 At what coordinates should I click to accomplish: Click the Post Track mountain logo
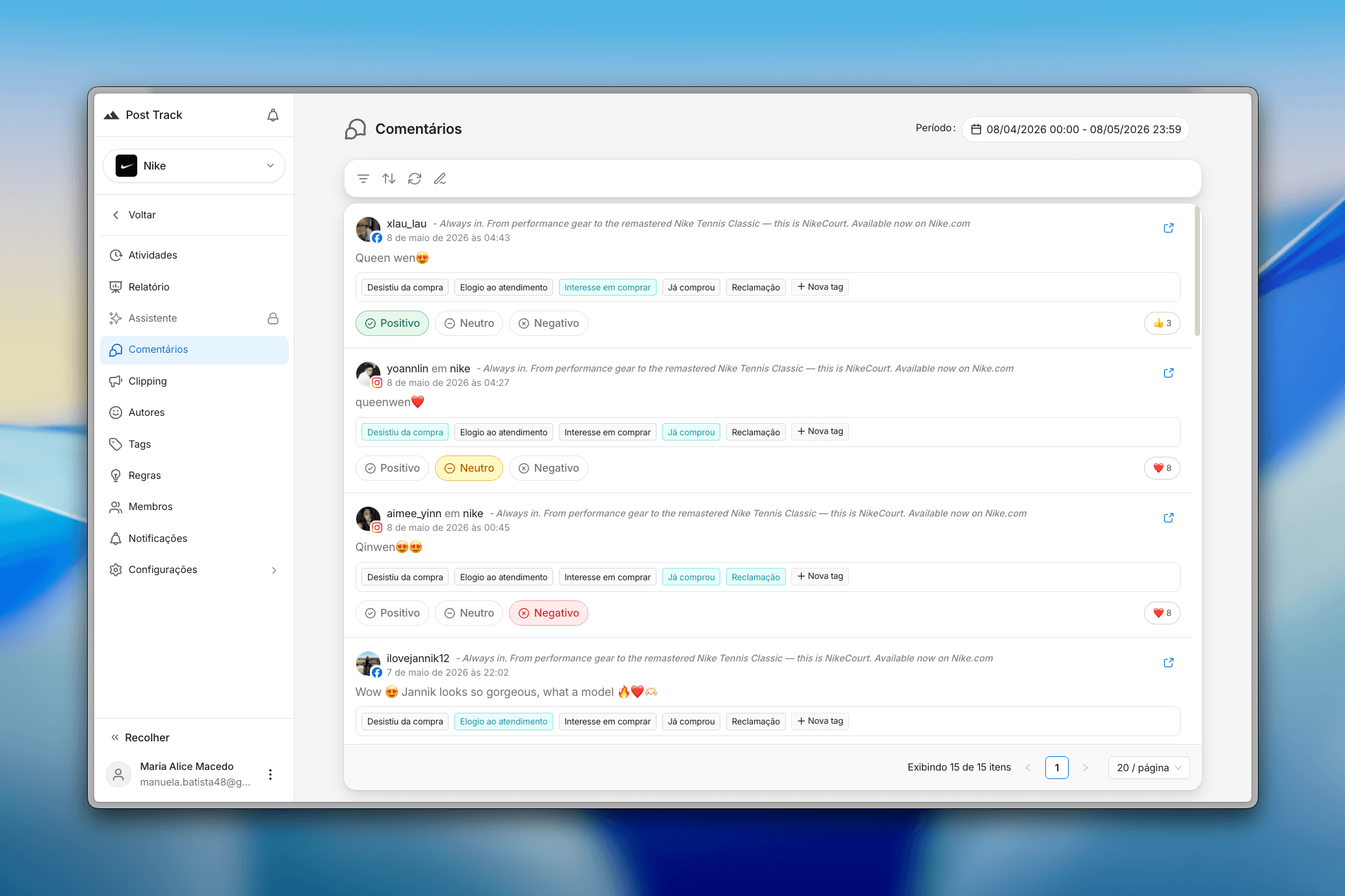tap(112, 115)
